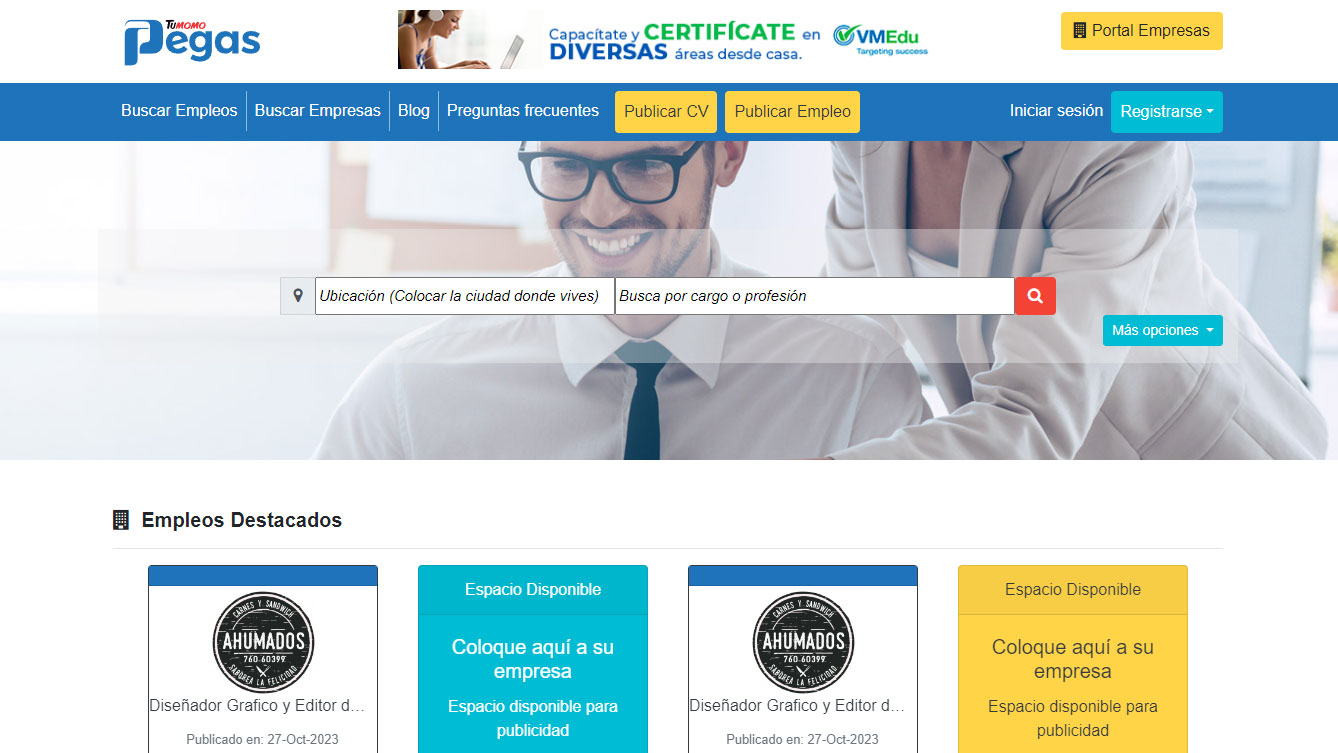Navigate to the Blog page

[x=413, y=111]
